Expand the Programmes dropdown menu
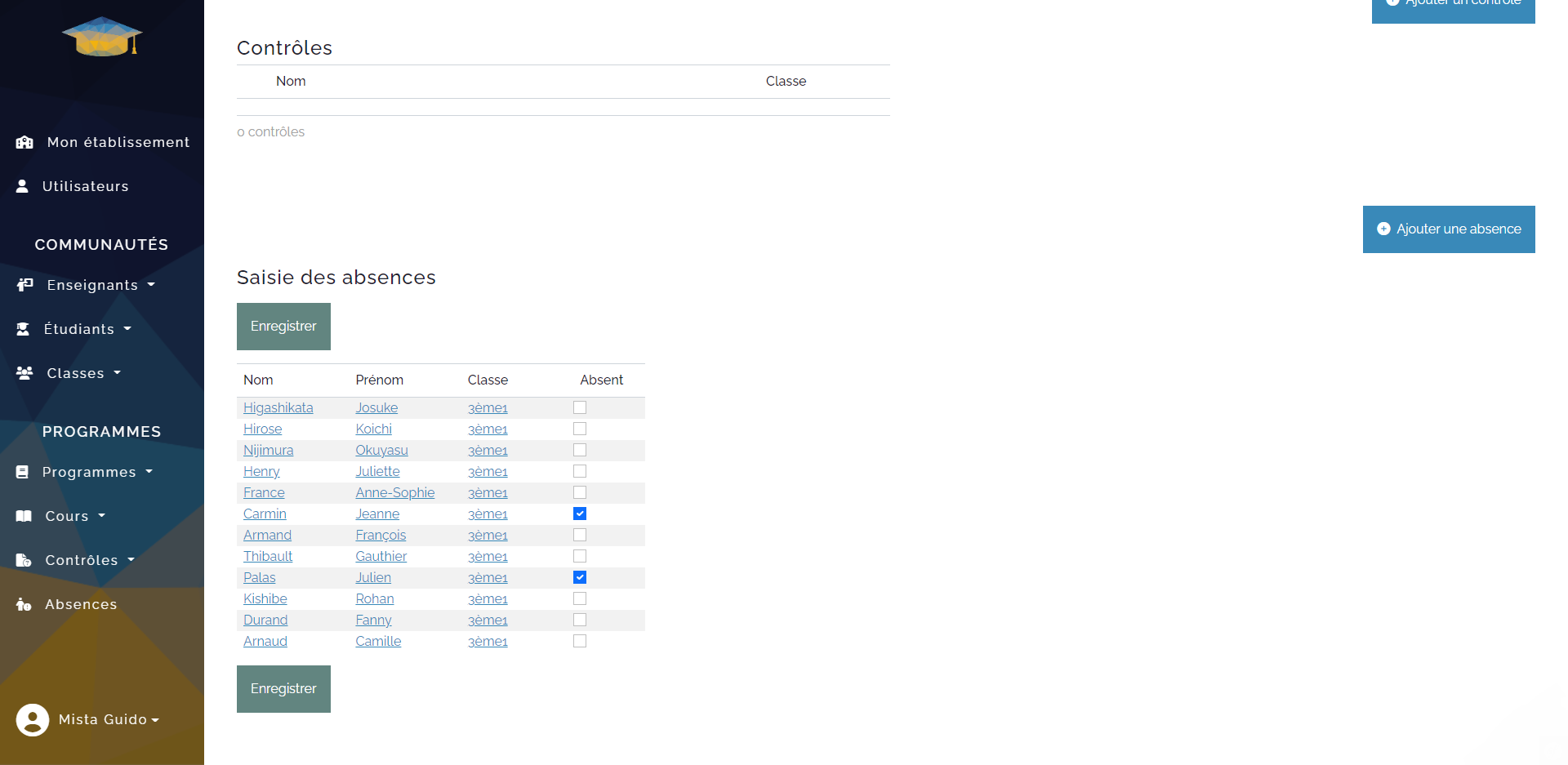1568x765 pixels. tap(97, 472)
